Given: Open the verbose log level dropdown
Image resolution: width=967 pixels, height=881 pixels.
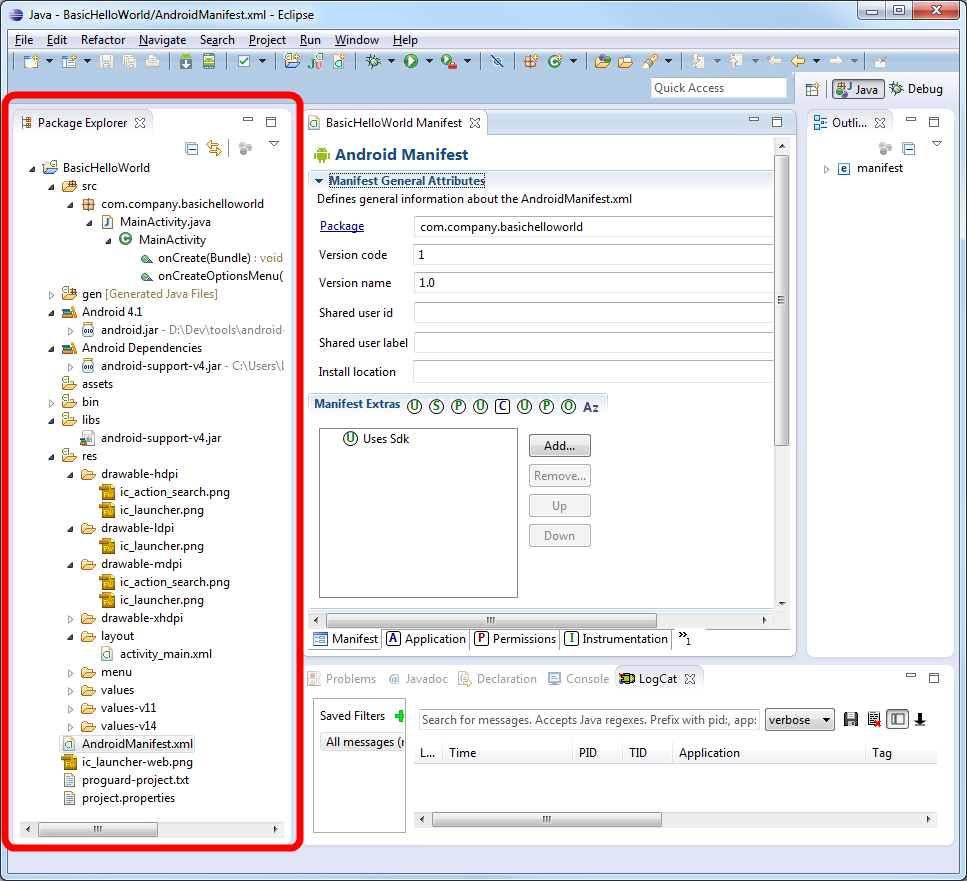Looking at the screenshot, I should point(799,719).
